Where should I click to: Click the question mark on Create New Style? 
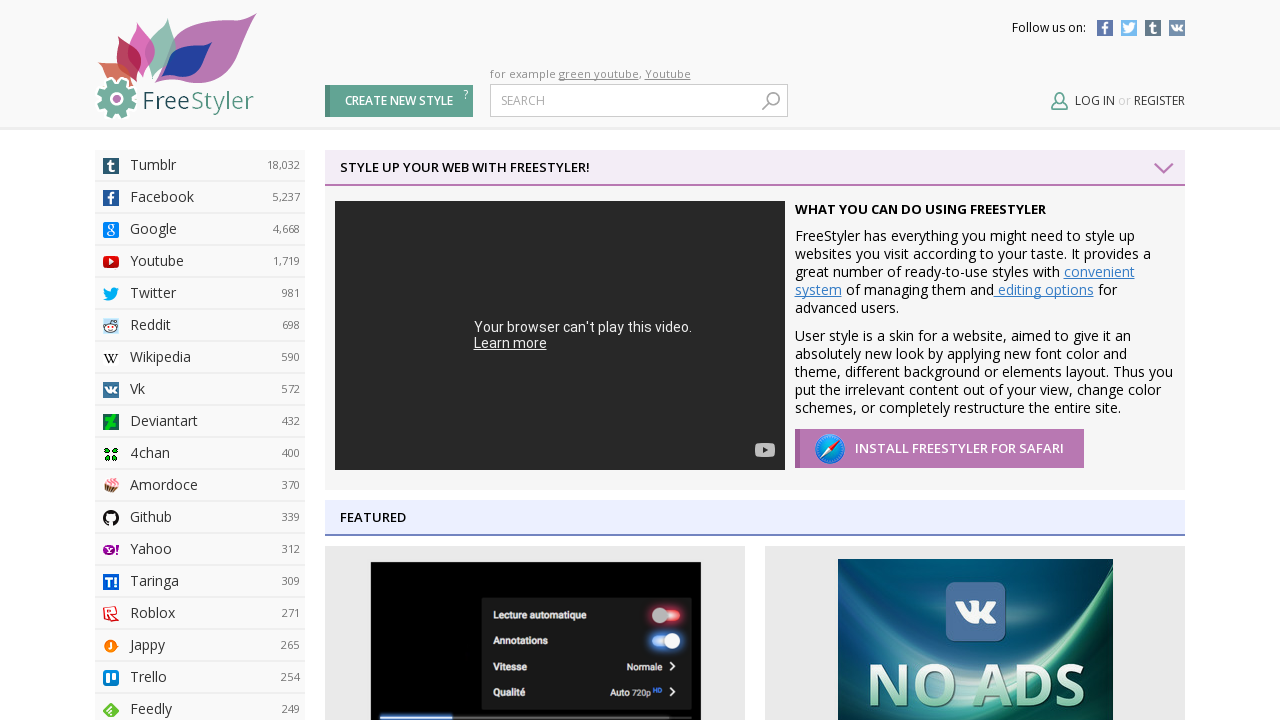point(465,94)
